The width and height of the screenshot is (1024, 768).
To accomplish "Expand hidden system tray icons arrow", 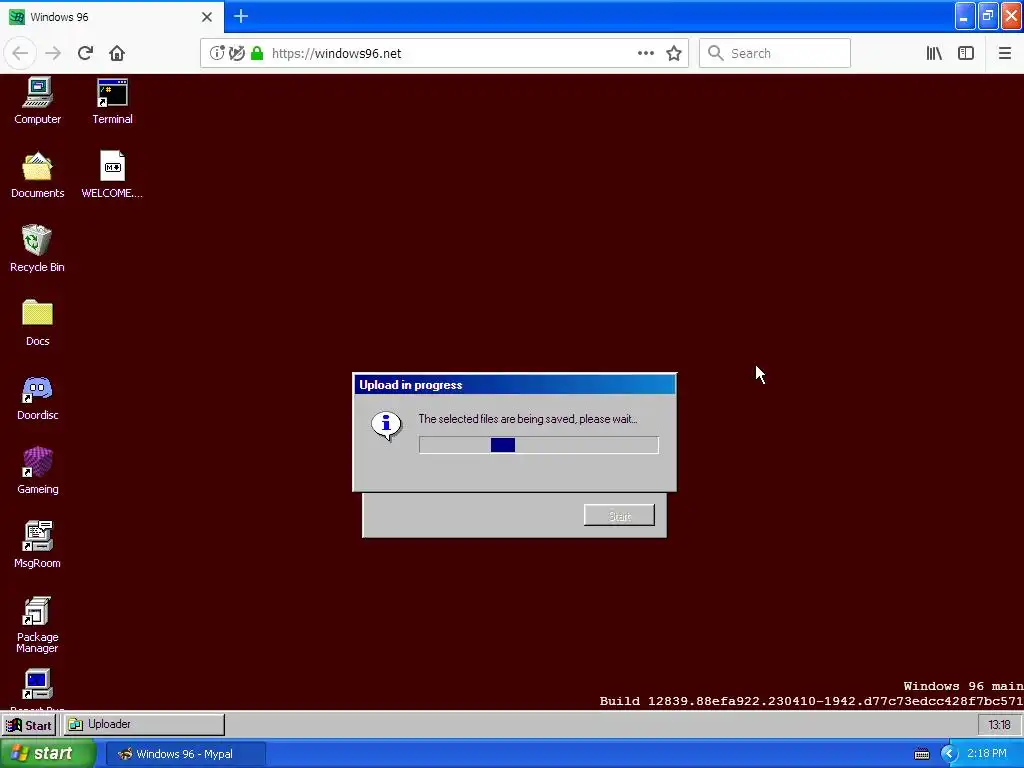I will pos(948,754).
